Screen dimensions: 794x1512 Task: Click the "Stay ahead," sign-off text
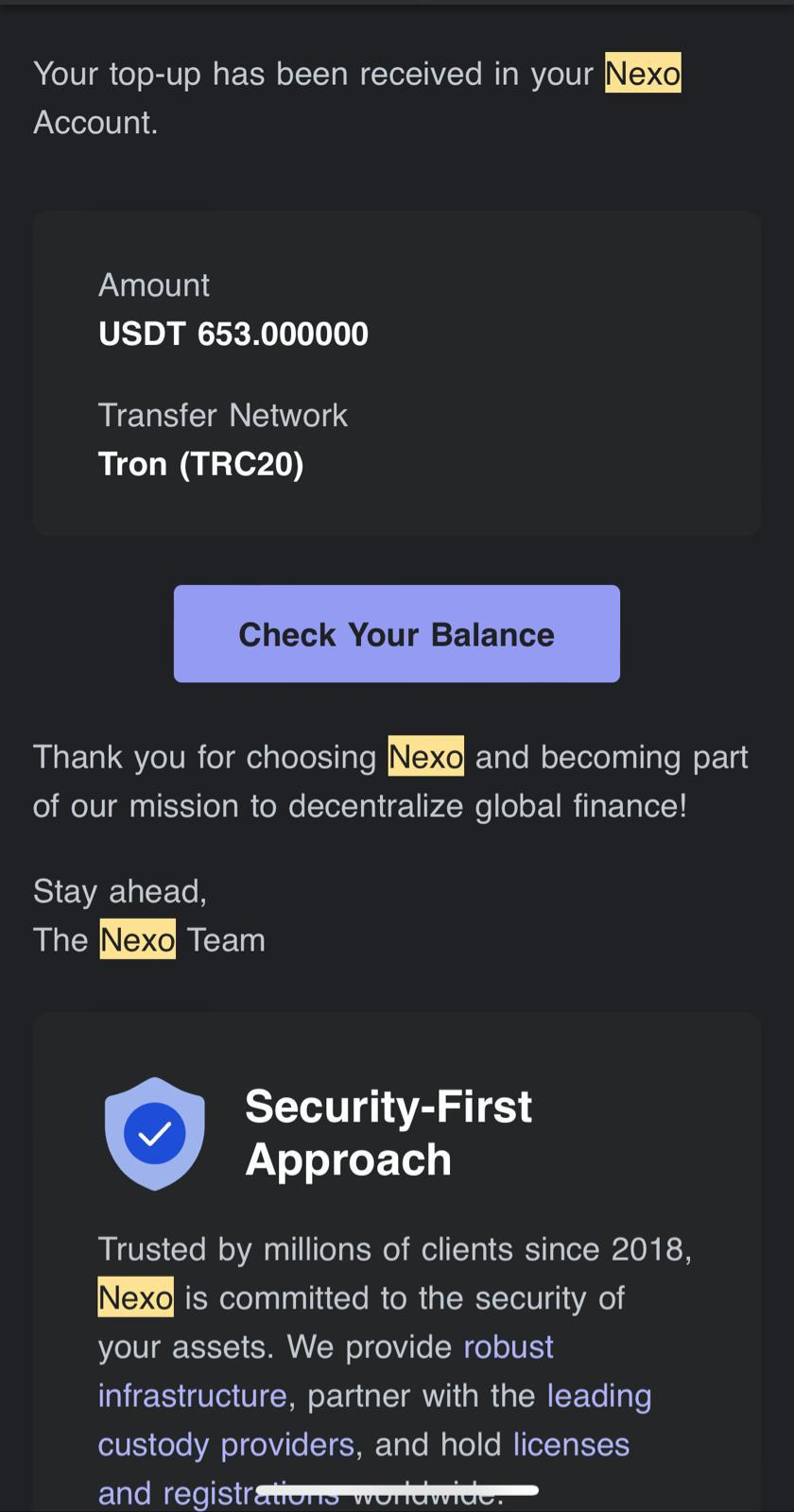(120, 891)
